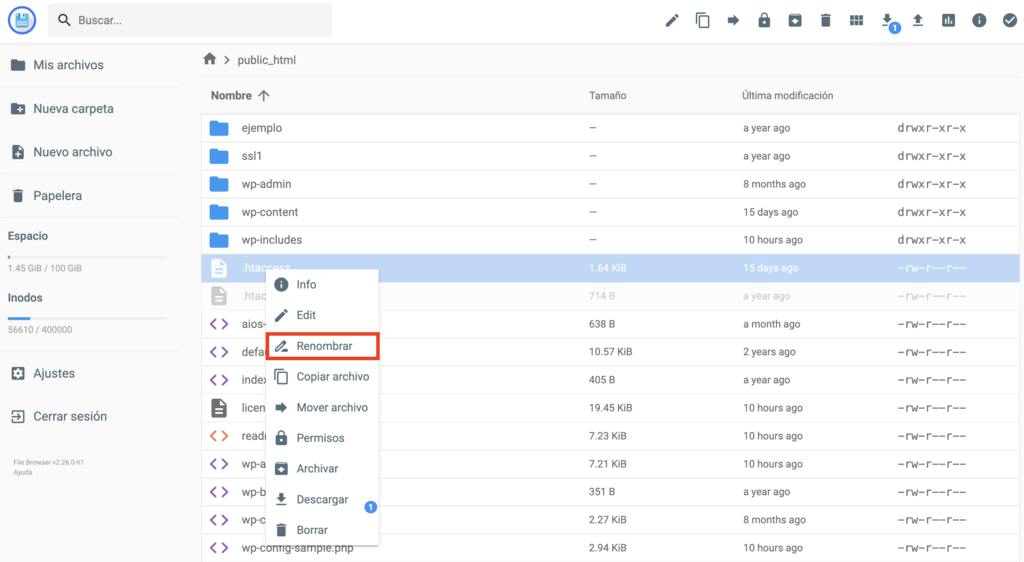Click the trash delete icon in top toolbar

[x=825, y=20]
